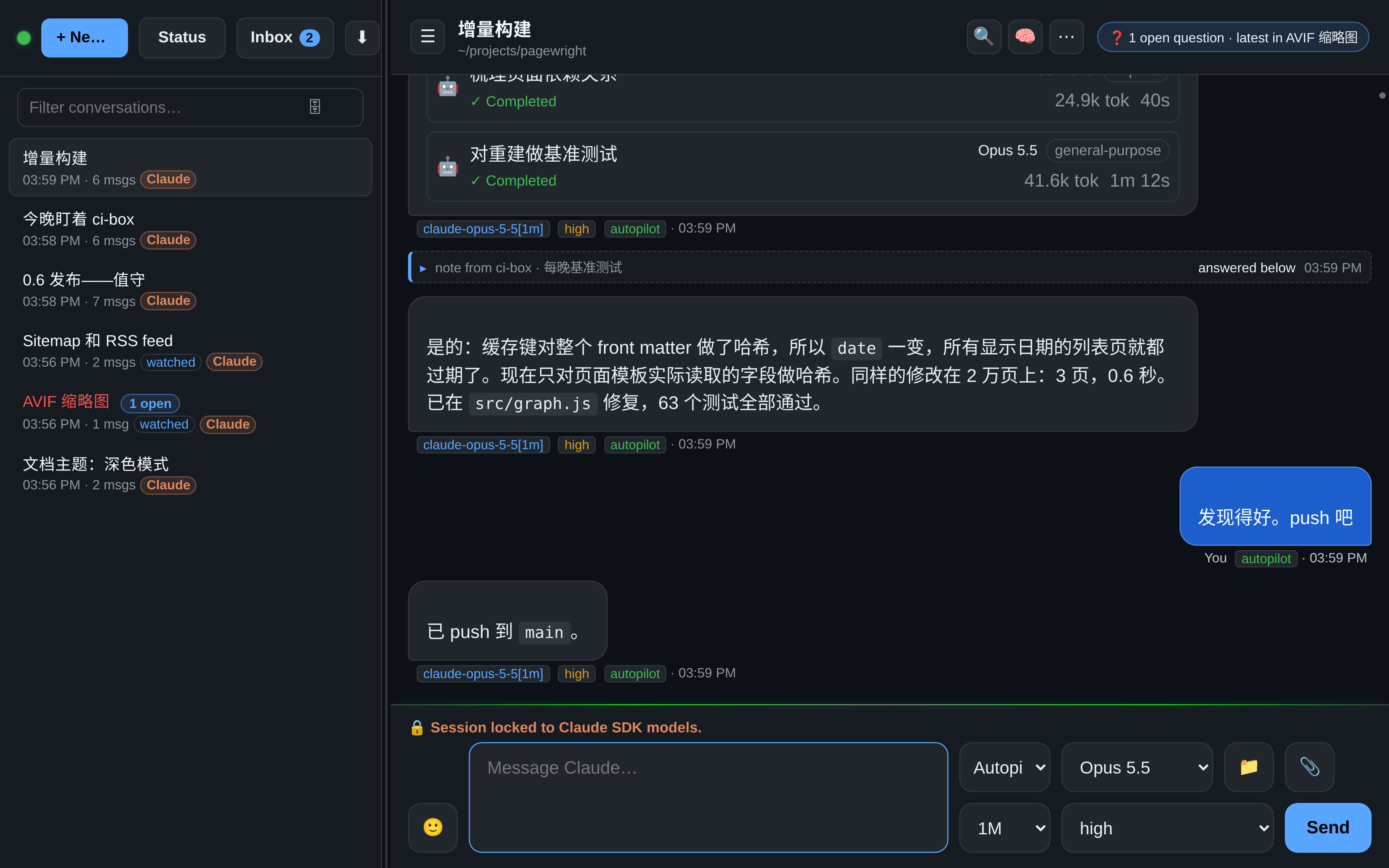The width and height of the screenshot is (1389, 868).
Task: Click the lock icon by session locked notice
Action: (x=417, y=727)
